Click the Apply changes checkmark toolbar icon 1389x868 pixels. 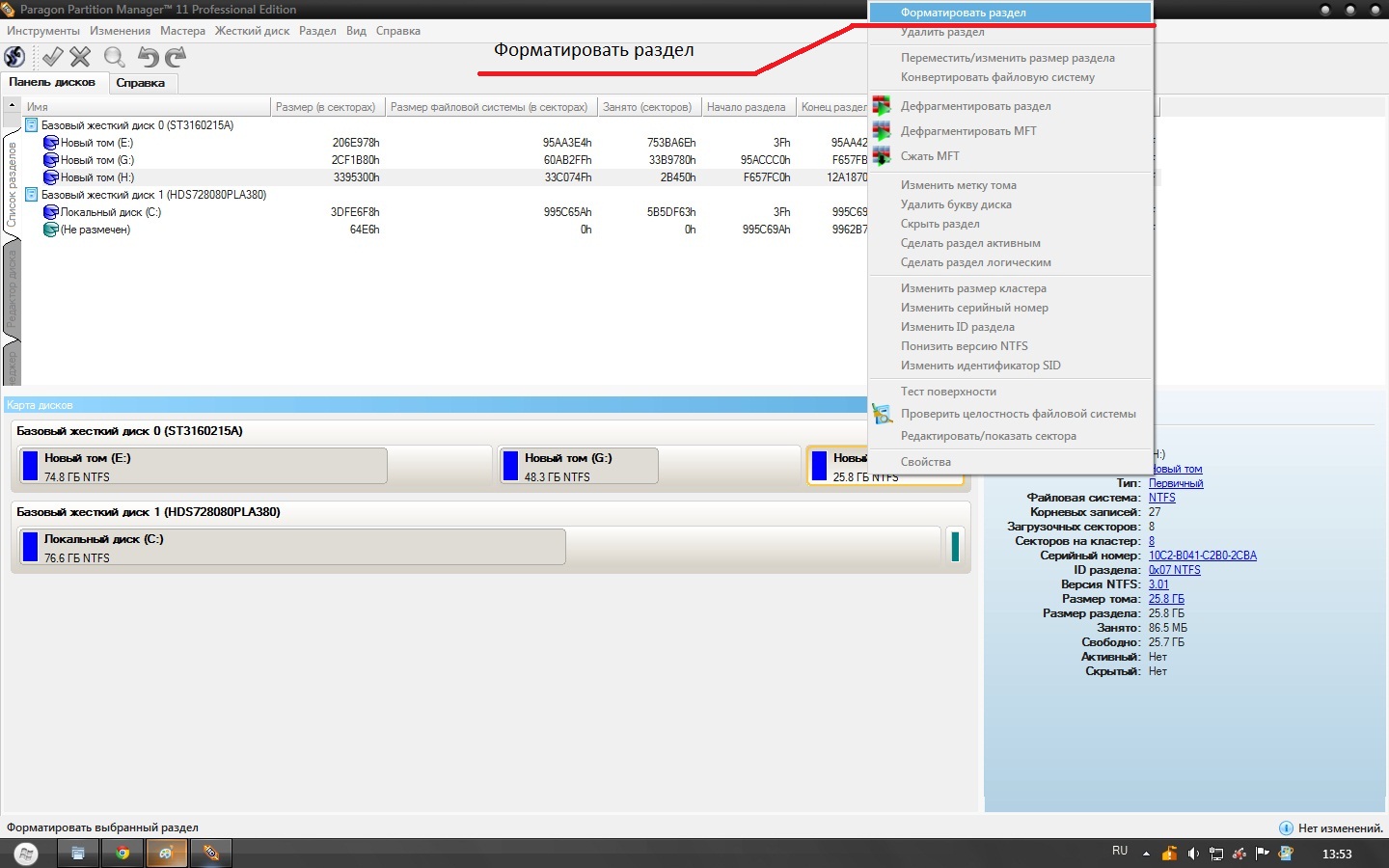click(x=53, y=57)
